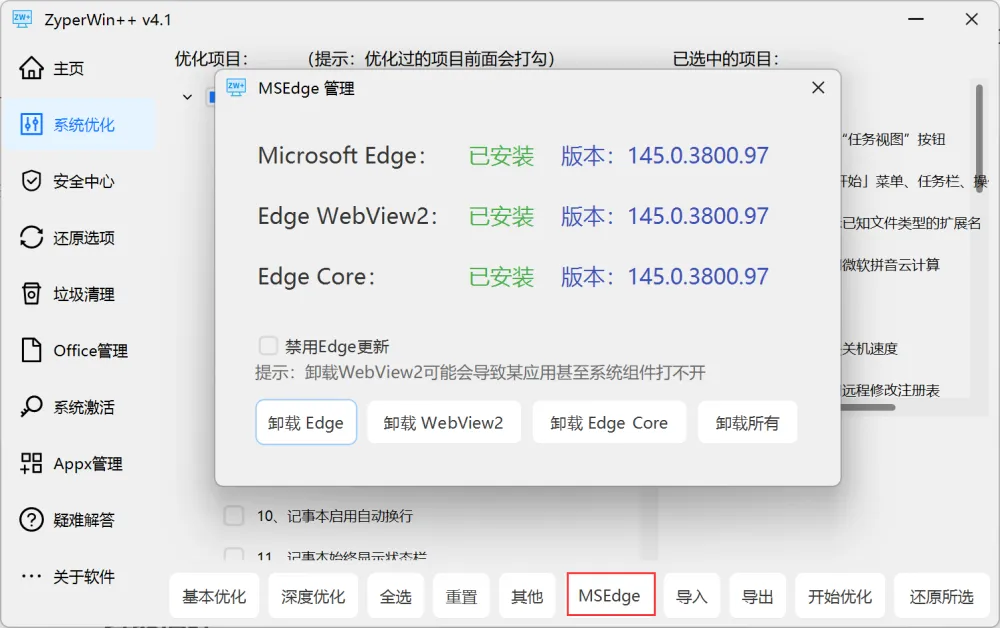
Task: Click the 其他 button
Action: tap(527, 595)
